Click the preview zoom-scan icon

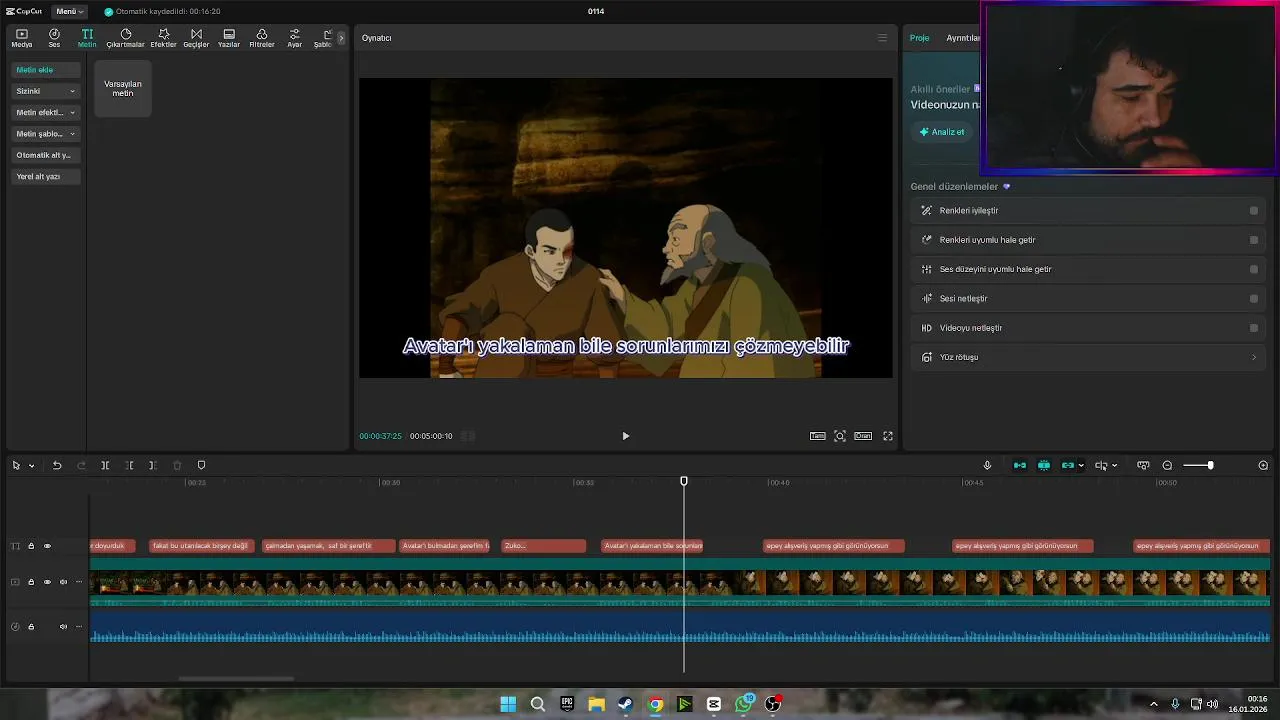[840, 436]
